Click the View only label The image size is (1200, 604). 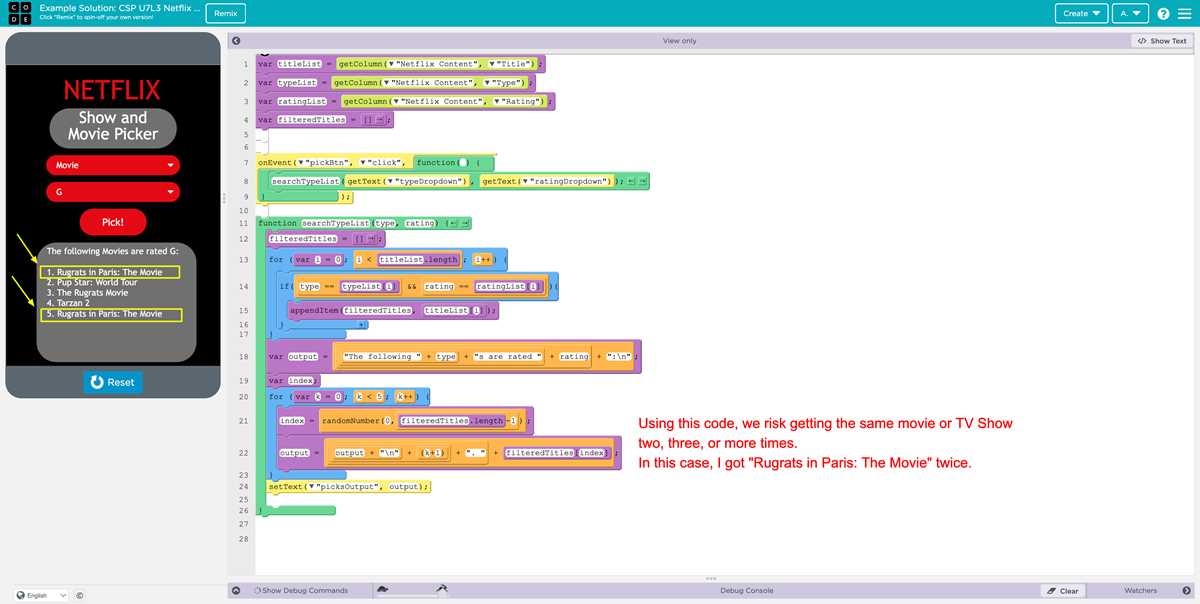[x=679, y=41]
